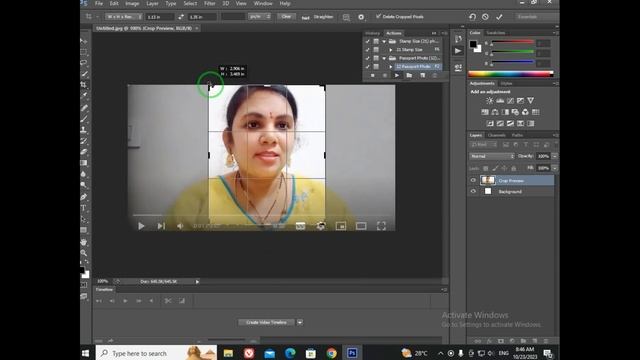Select the Lasso tool

point(84,63)
